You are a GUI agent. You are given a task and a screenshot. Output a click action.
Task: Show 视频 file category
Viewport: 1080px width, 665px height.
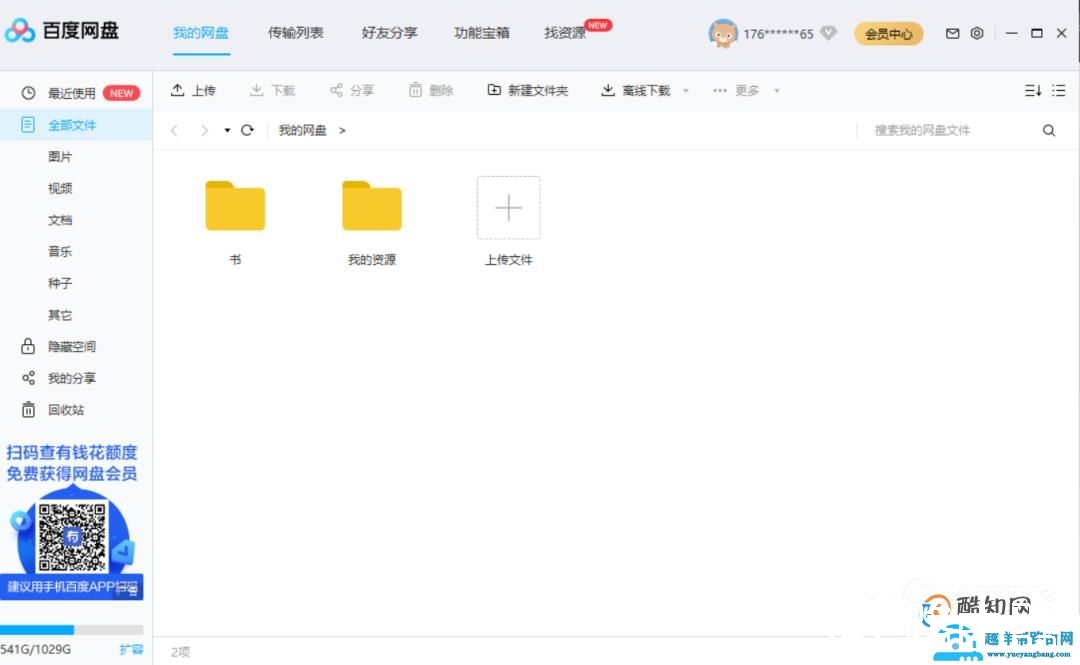60,188
